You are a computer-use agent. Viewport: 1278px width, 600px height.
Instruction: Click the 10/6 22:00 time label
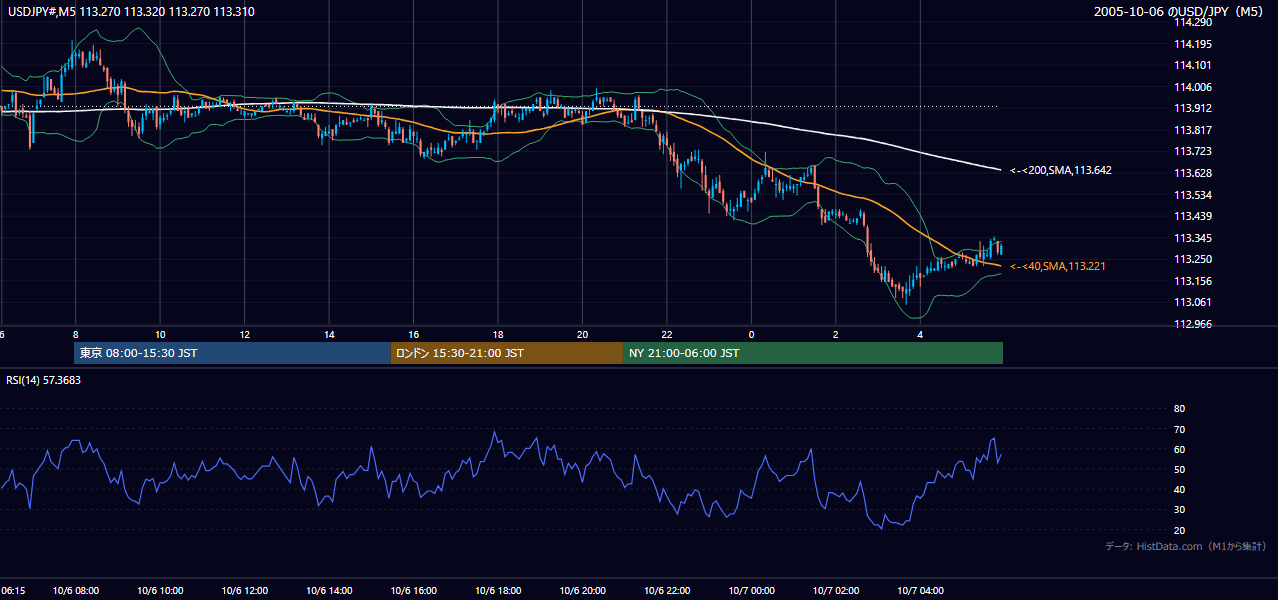(667, 591)
